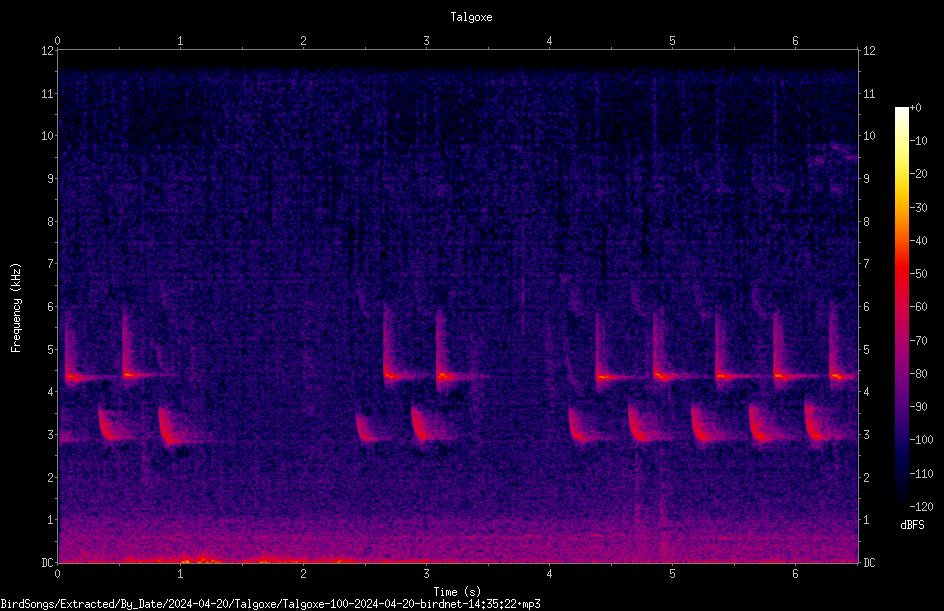Click the first bright call note near 4.3 kHz
Viewport: 944px width, 611px height.
pyautogui.click(x=74, y=377)
